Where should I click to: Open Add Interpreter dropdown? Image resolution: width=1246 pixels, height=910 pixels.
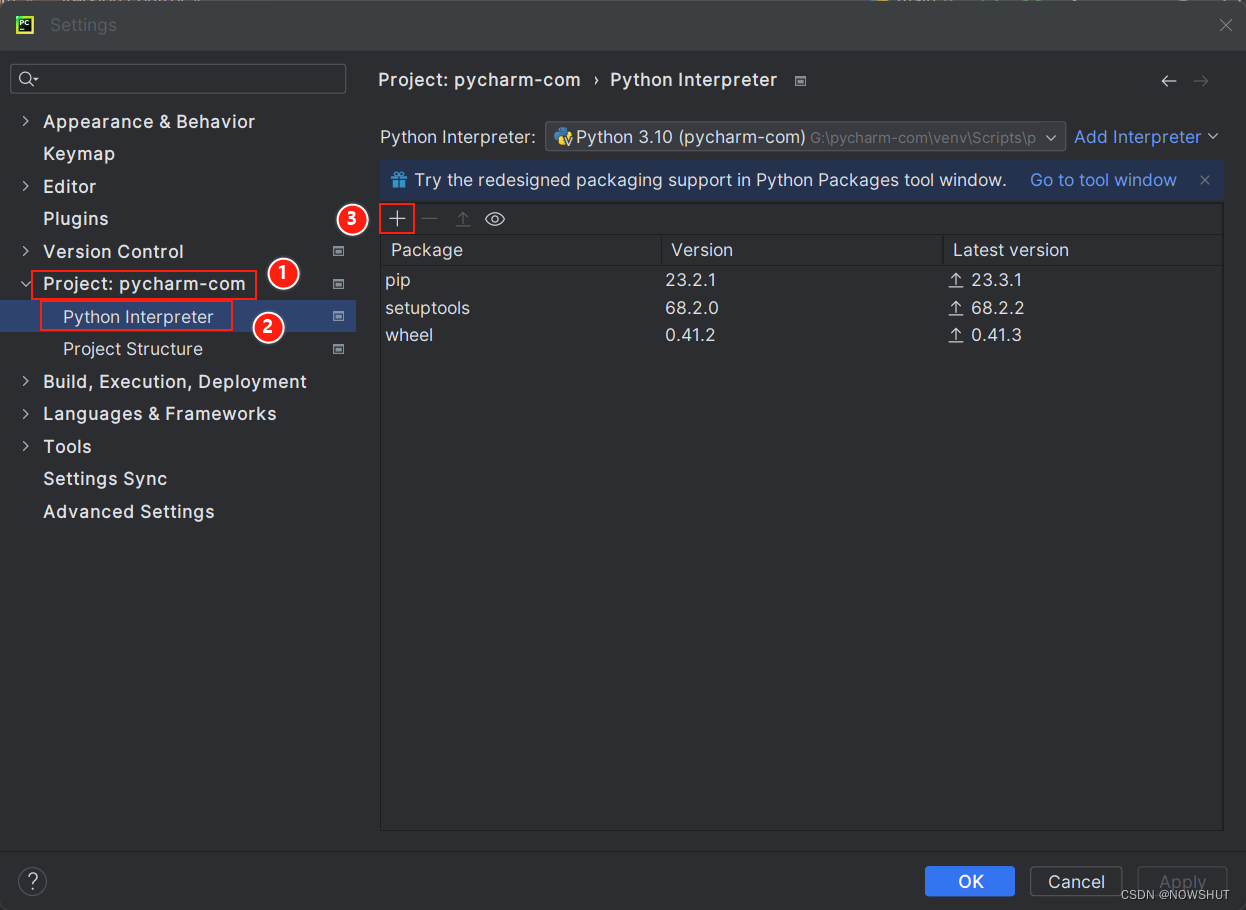click(1147, 137)
